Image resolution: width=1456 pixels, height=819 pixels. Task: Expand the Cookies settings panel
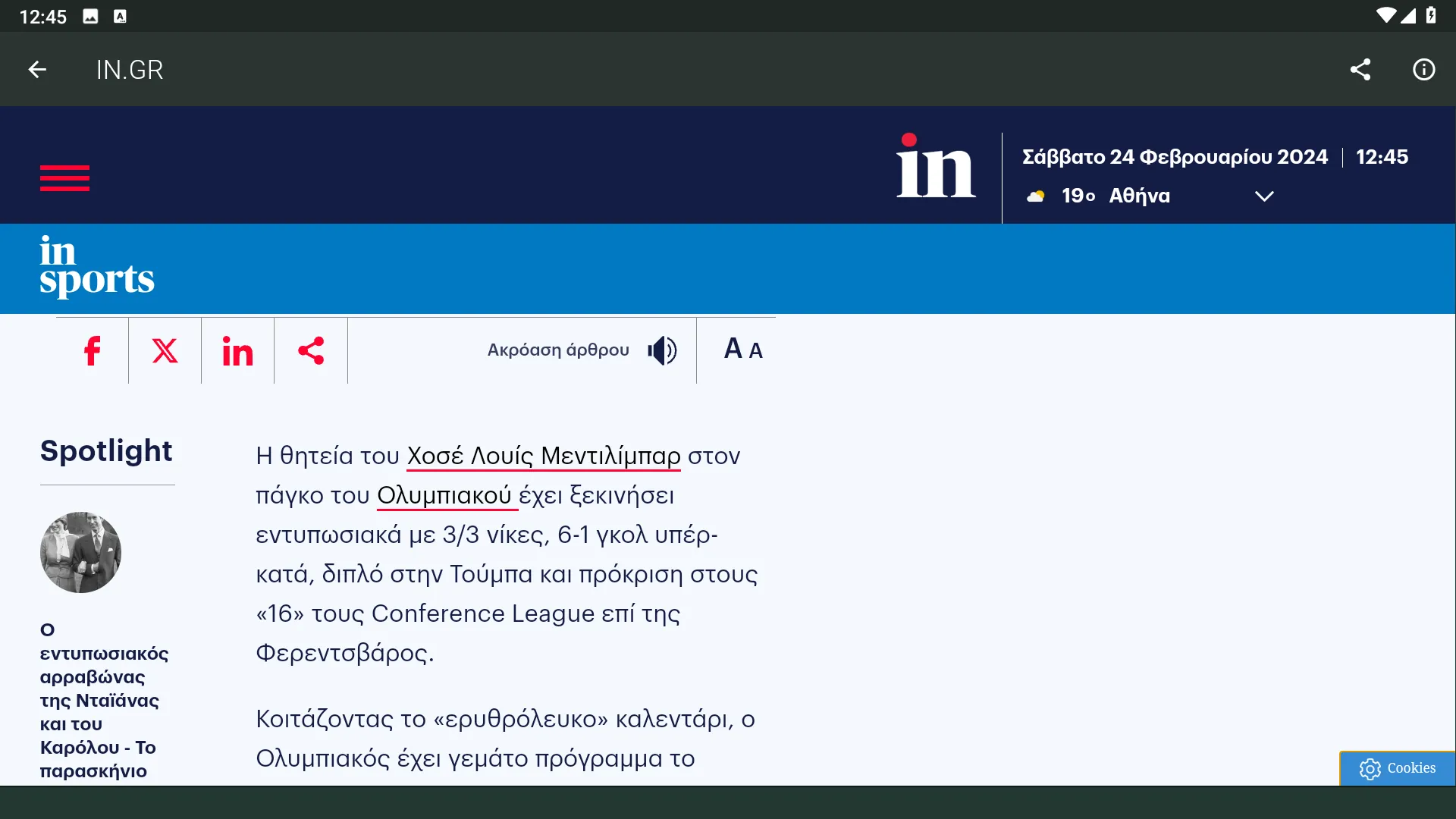tap(1398, 767)
